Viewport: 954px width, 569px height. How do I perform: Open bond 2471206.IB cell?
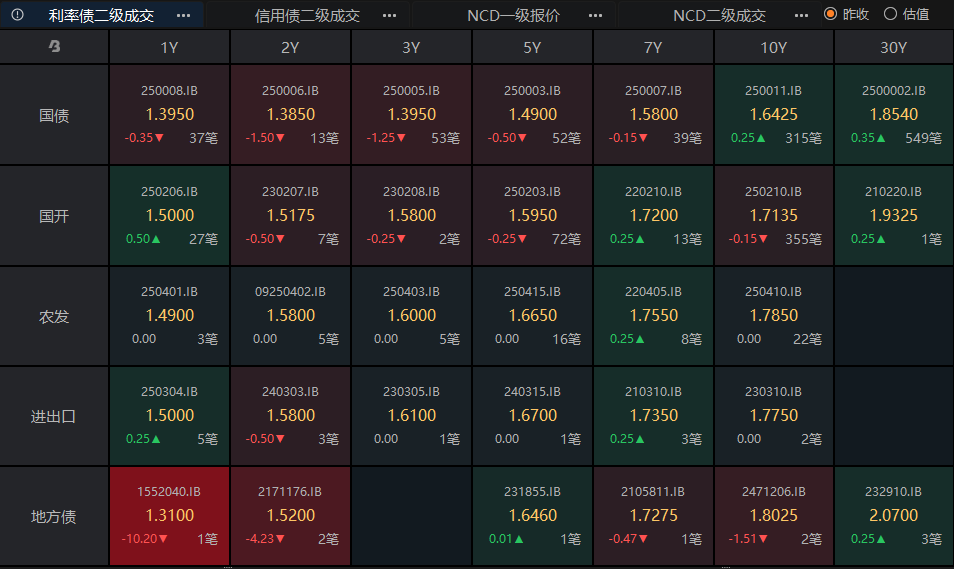pyautogui.click(x=773, y=517)
